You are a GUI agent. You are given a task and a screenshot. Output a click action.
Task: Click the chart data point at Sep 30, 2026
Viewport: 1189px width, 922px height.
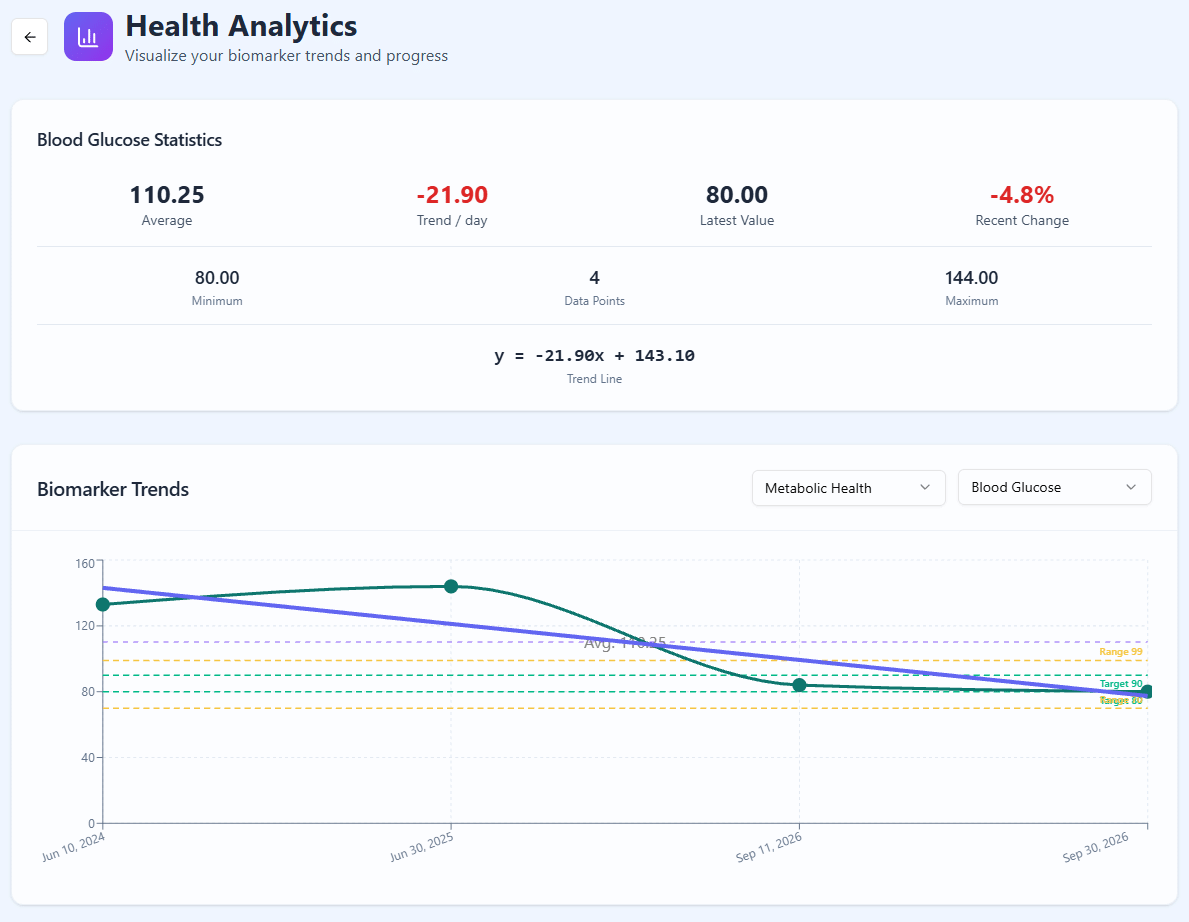(x=1147, y=692)
